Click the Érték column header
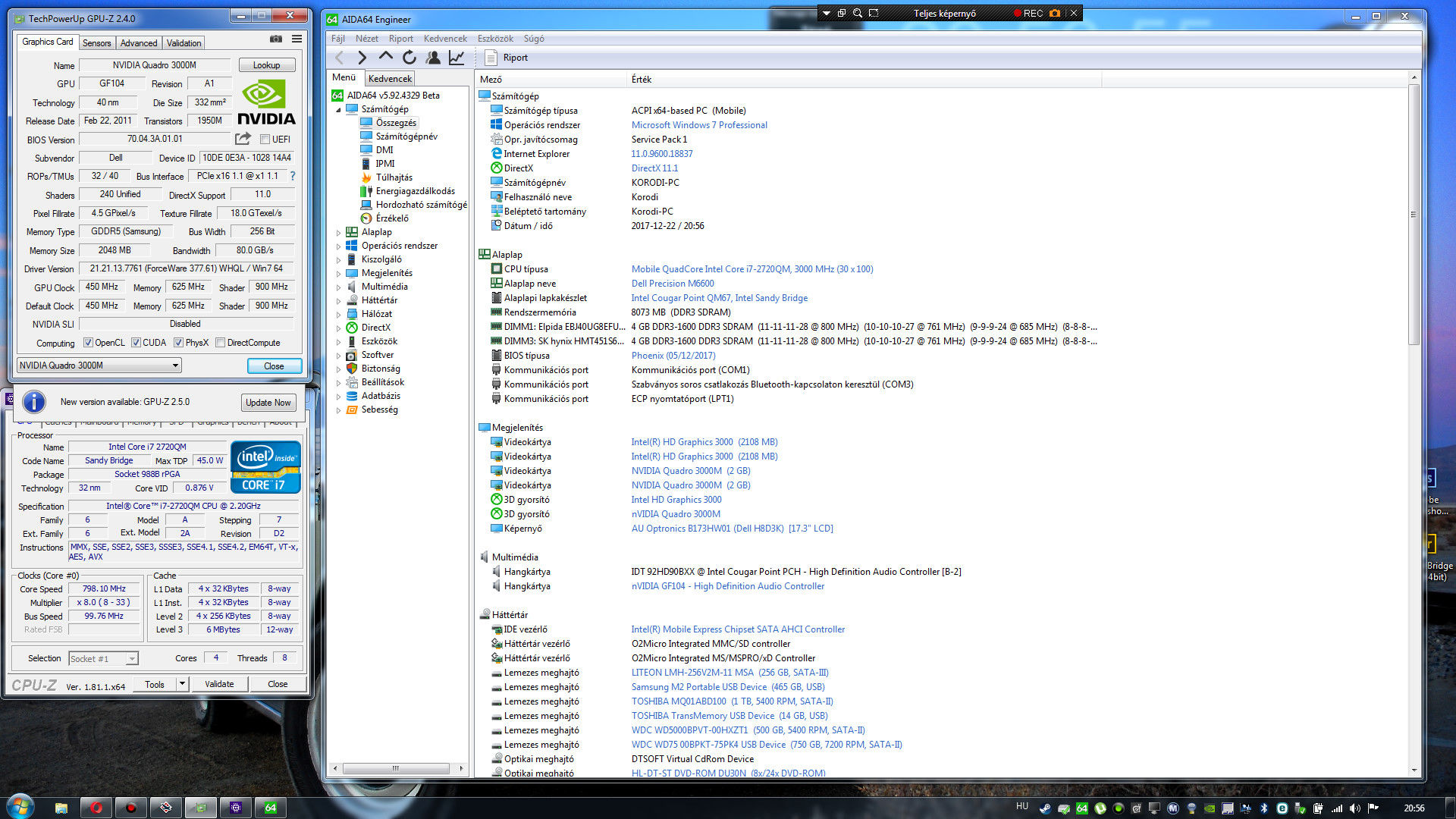 pyautogui.click(x=864, y=80)
